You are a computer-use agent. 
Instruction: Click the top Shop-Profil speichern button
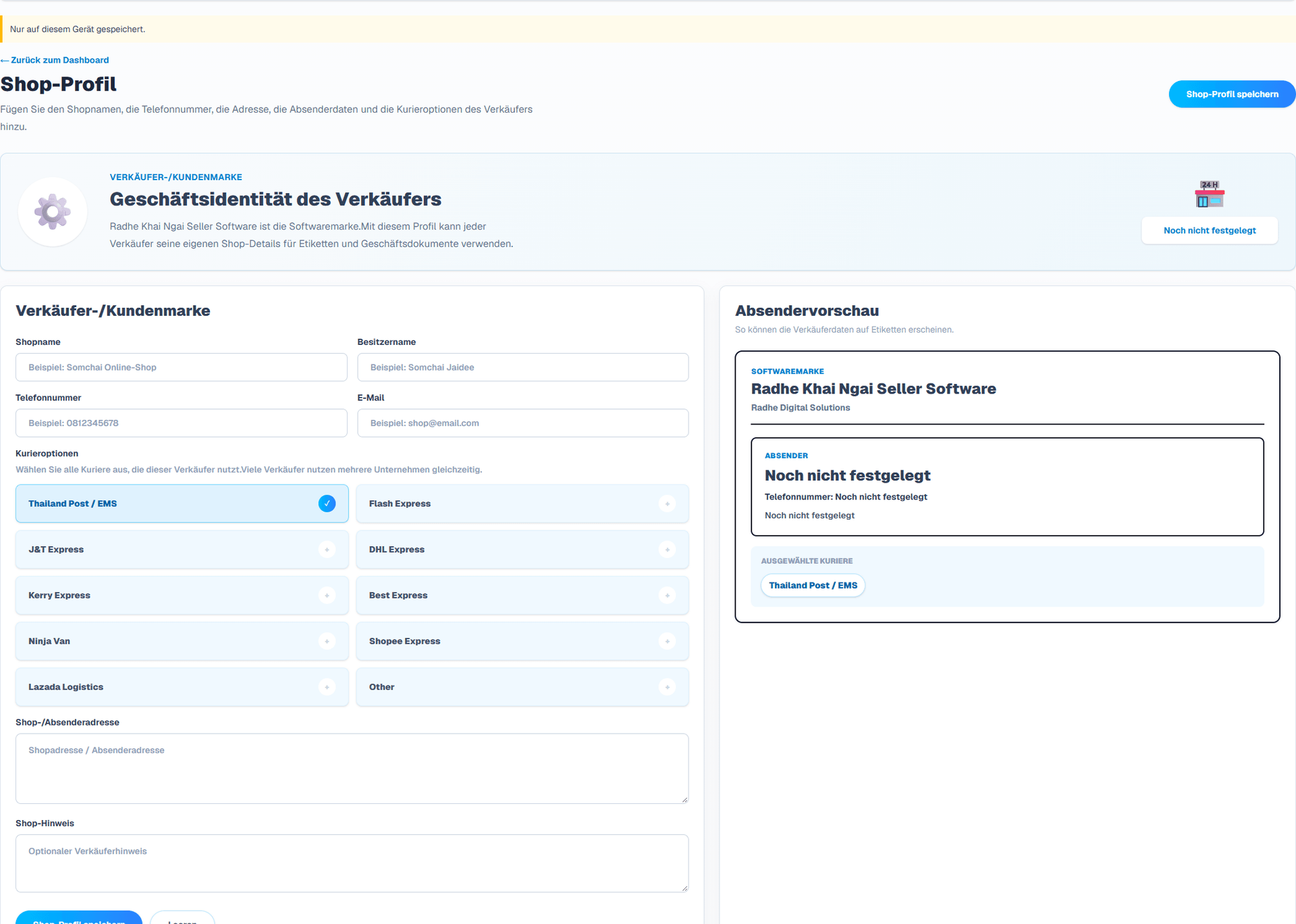(1232, 94)
